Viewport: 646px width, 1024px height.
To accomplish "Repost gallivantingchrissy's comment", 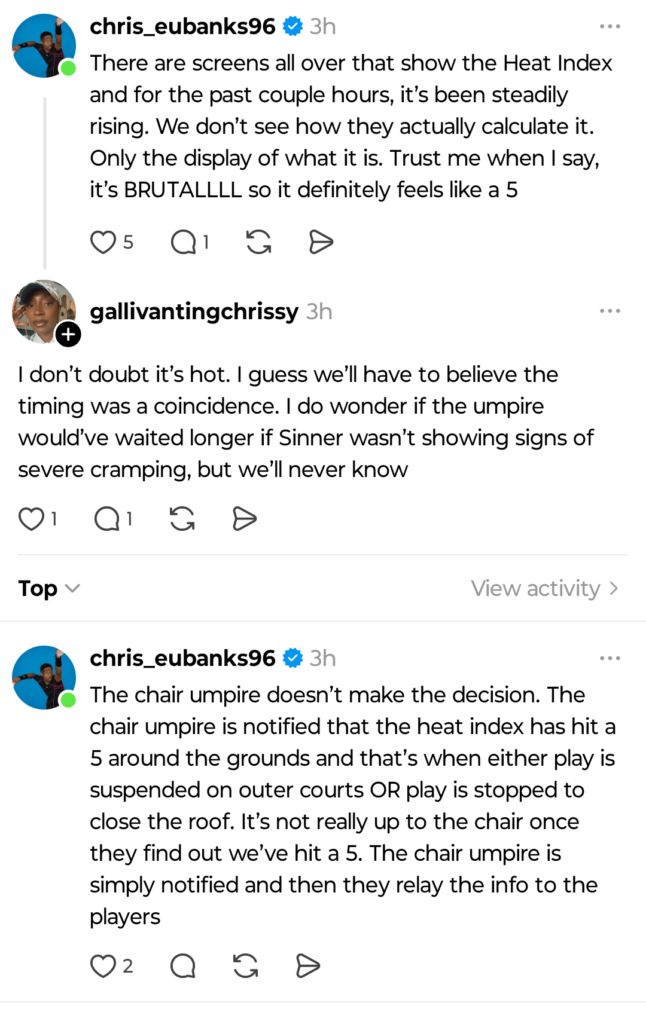I will pyautogui.click(x=181, y=518).
